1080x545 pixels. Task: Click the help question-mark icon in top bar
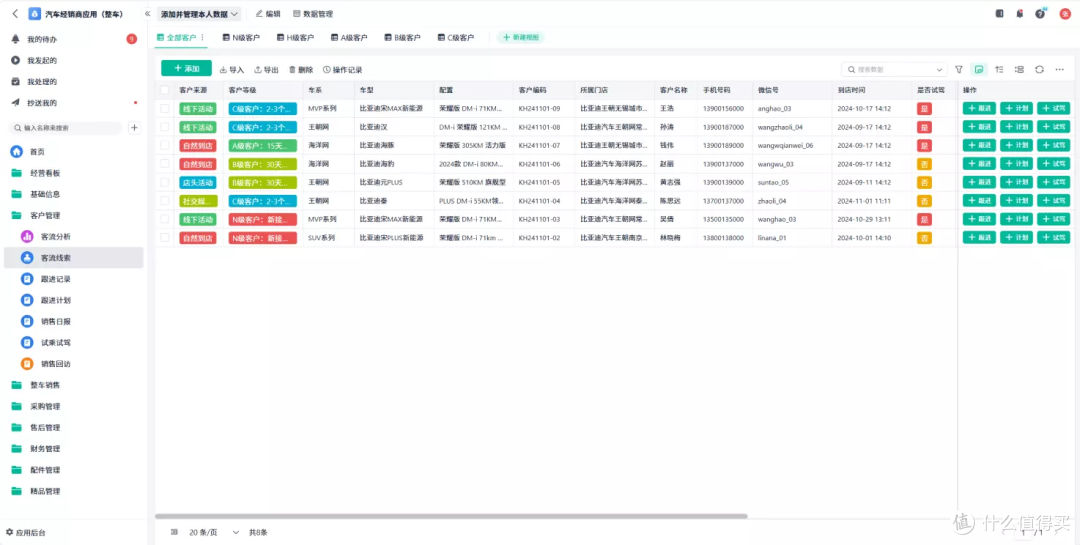[1040, 14]
